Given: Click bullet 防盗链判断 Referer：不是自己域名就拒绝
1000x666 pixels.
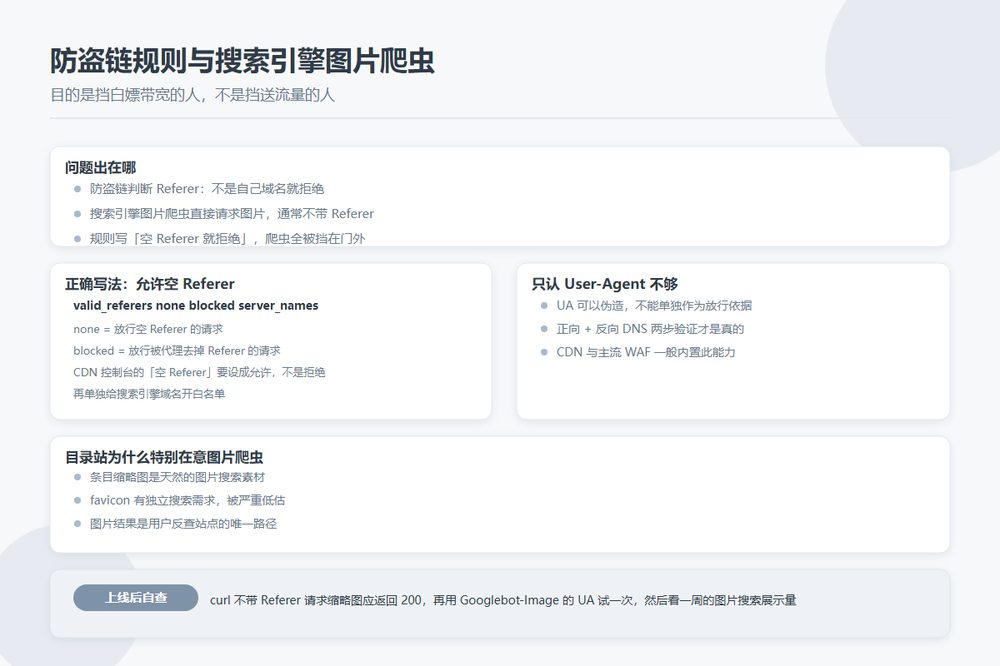Looking at the screenshot, I should click(x=207, y=189).
